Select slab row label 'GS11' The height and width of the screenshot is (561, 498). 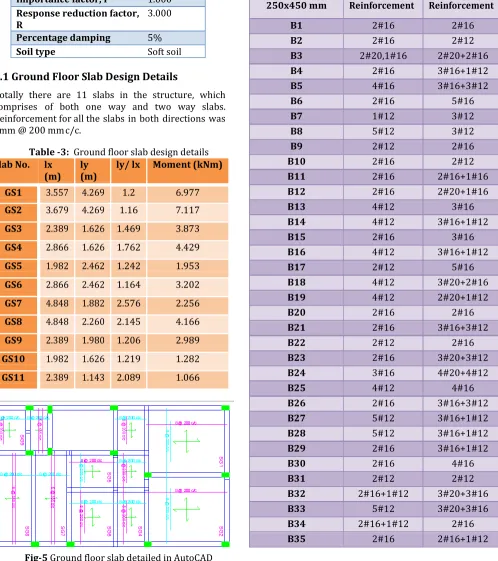pyautogui.click(x=13, y=377)
